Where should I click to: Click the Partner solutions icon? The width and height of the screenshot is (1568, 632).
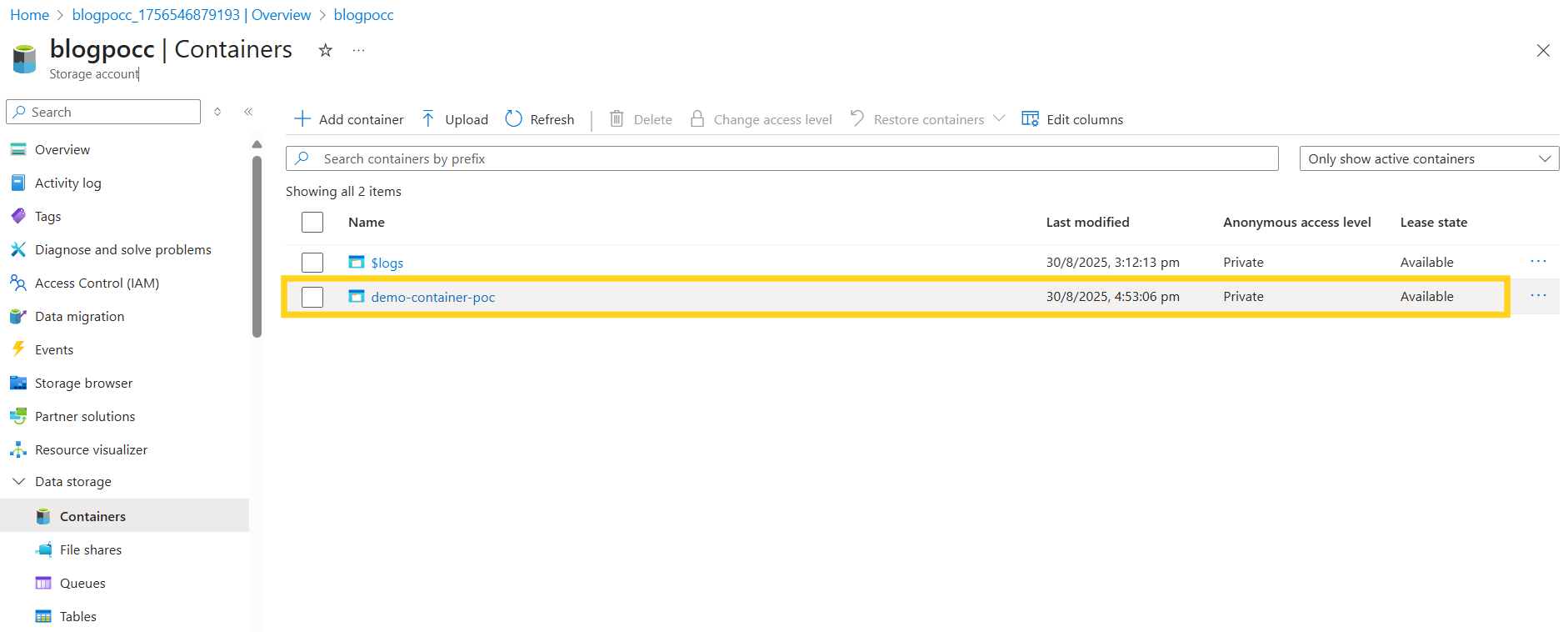(x=18, y=416)
